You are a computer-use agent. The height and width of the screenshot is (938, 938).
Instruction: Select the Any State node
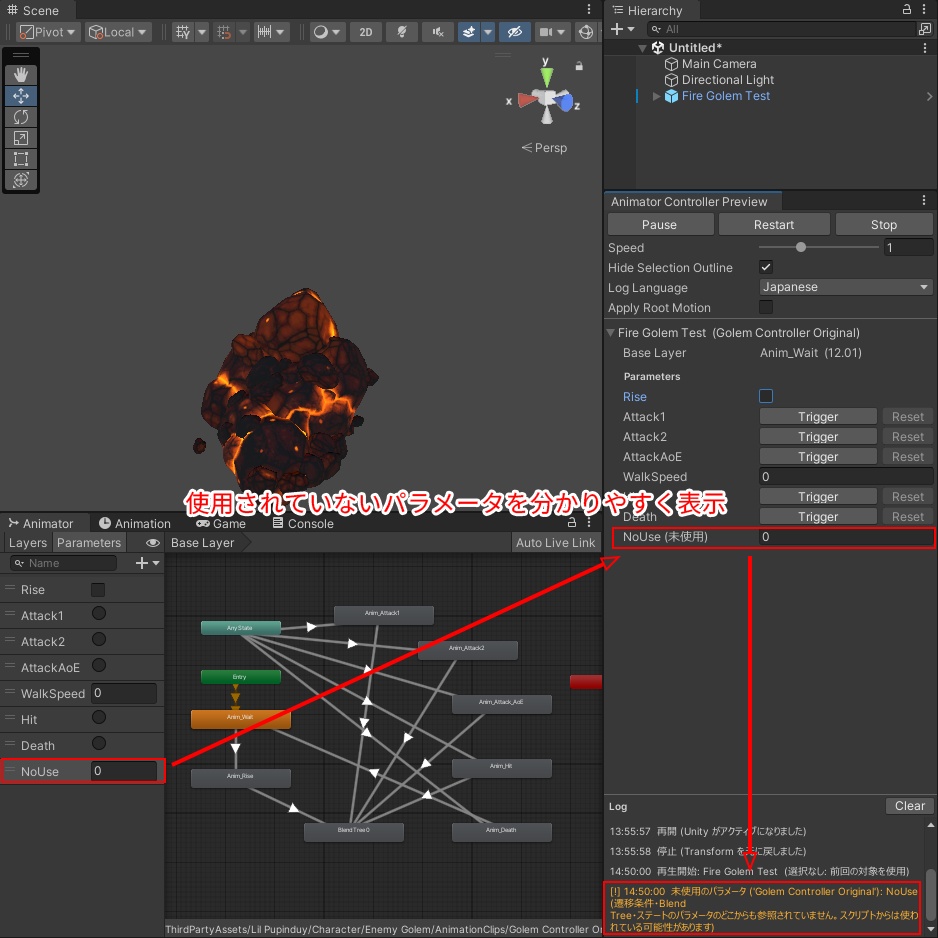coord(240,628)
